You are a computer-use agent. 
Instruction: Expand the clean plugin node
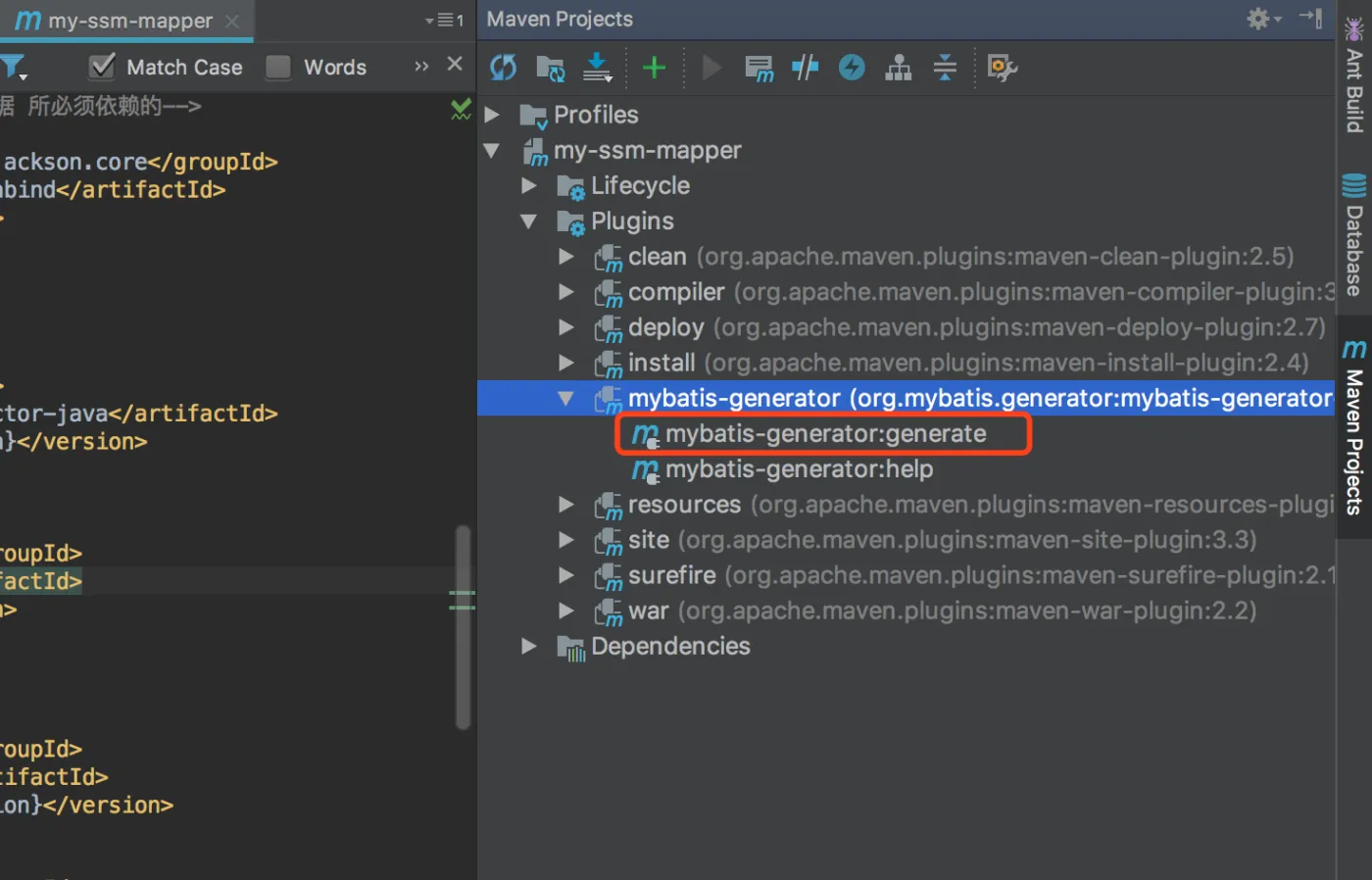566,257
